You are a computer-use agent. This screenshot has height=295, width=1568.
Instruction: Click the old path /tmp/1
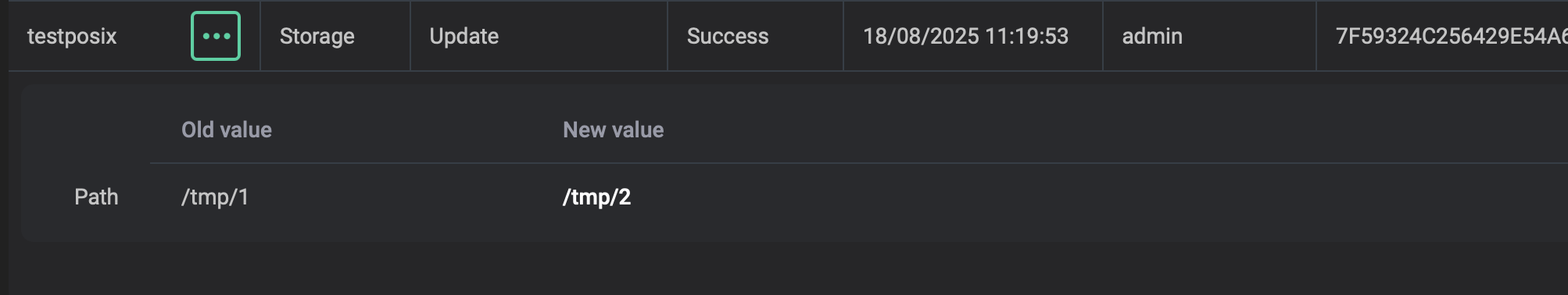click(215, 197)
